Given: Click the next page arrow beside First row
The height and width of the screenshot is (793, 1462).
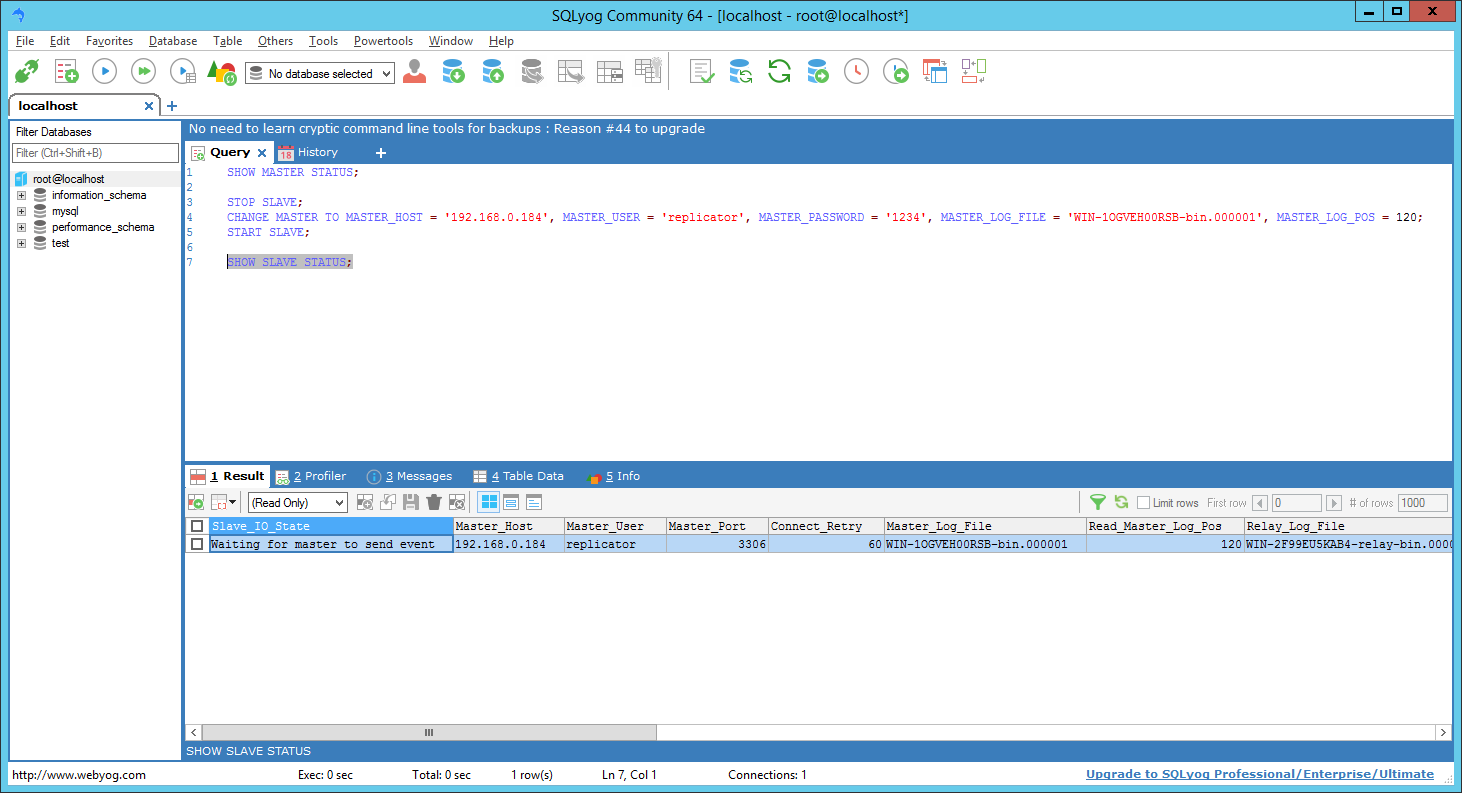Looking at the screenshot, I should pyautogui.click(x=1334, y=503).
